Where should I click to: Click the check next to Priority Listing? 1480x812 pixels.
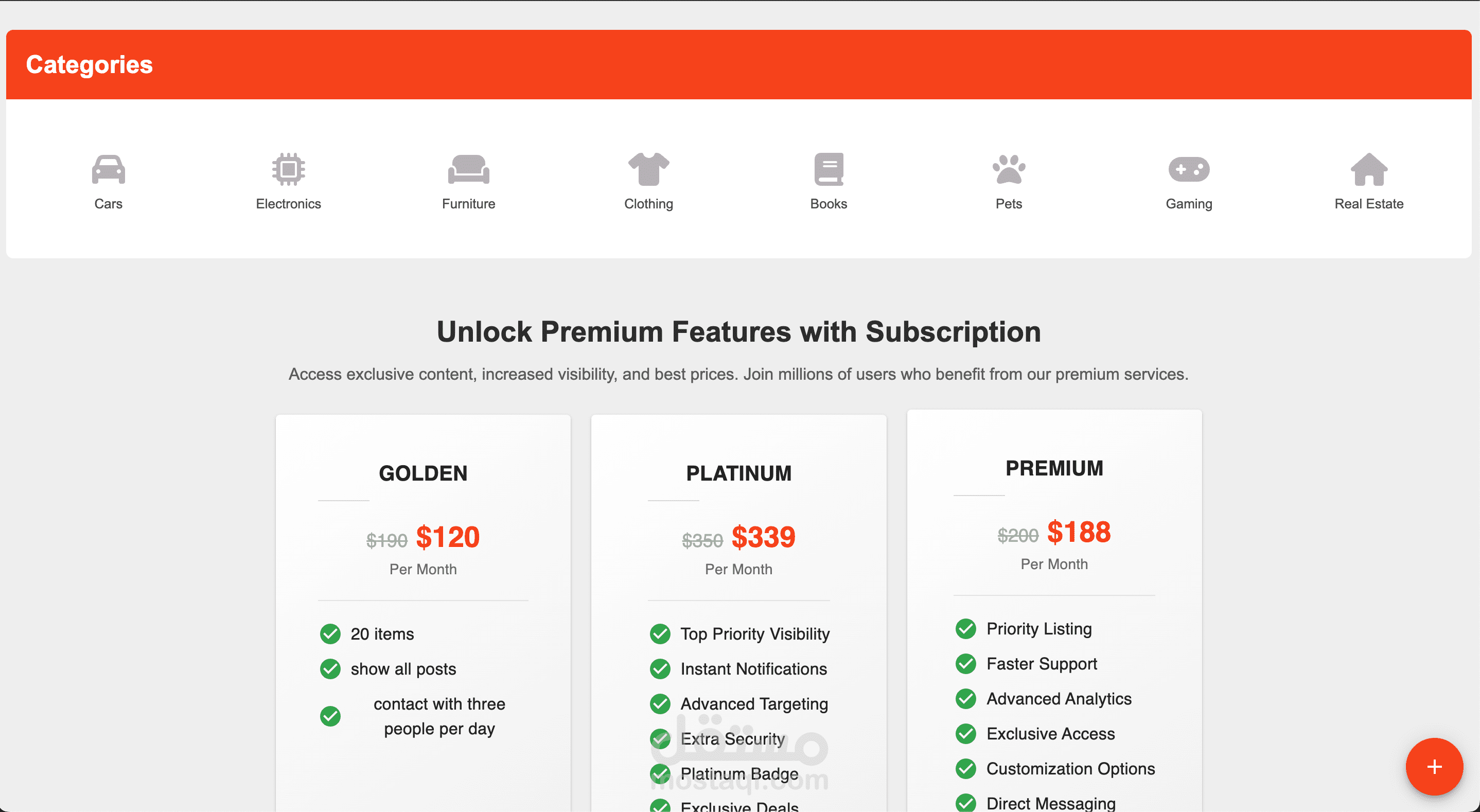click(966, 629)
